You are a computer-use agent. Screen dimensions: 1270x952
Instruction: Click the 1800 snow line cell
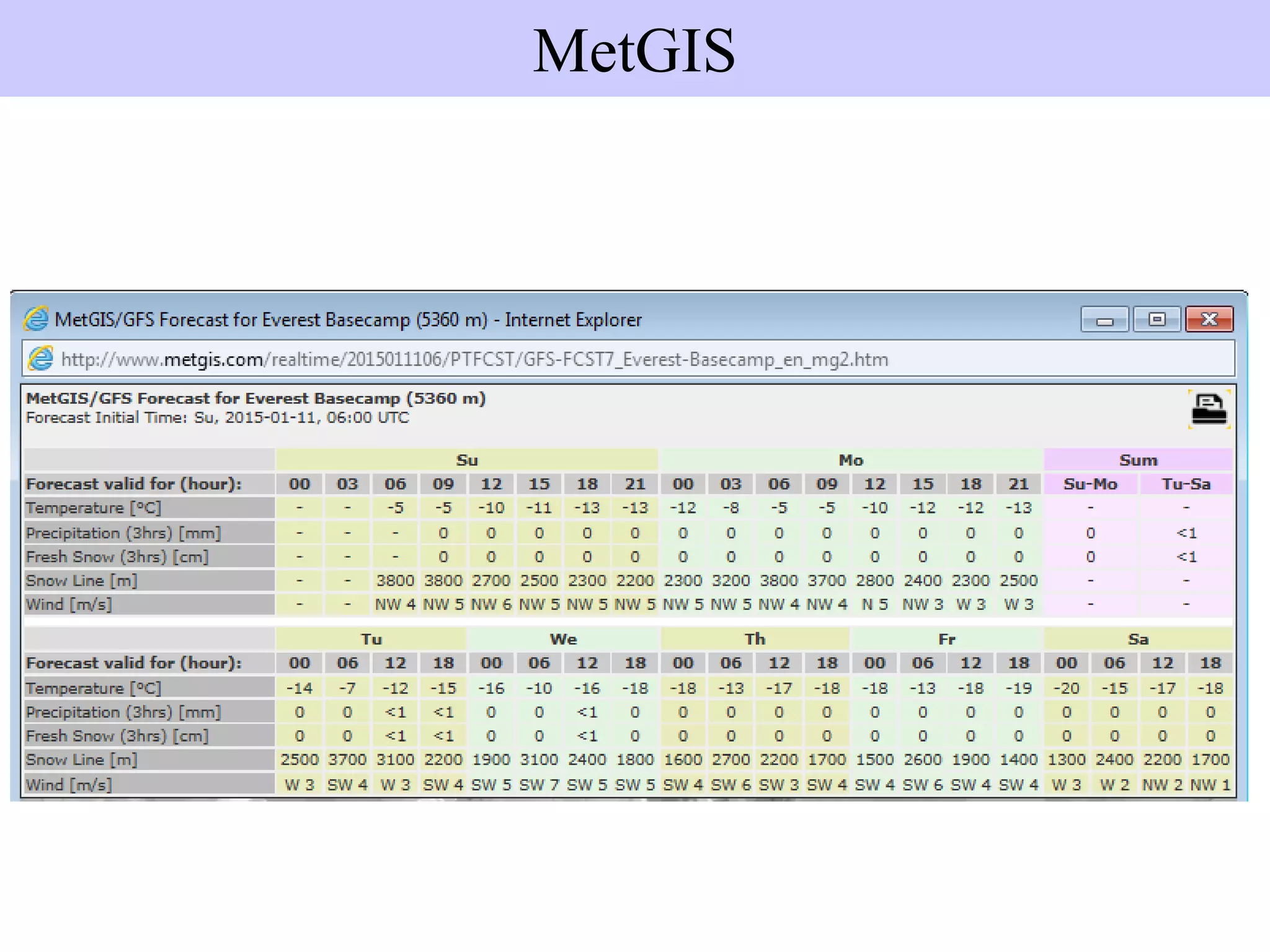(635, 760)
